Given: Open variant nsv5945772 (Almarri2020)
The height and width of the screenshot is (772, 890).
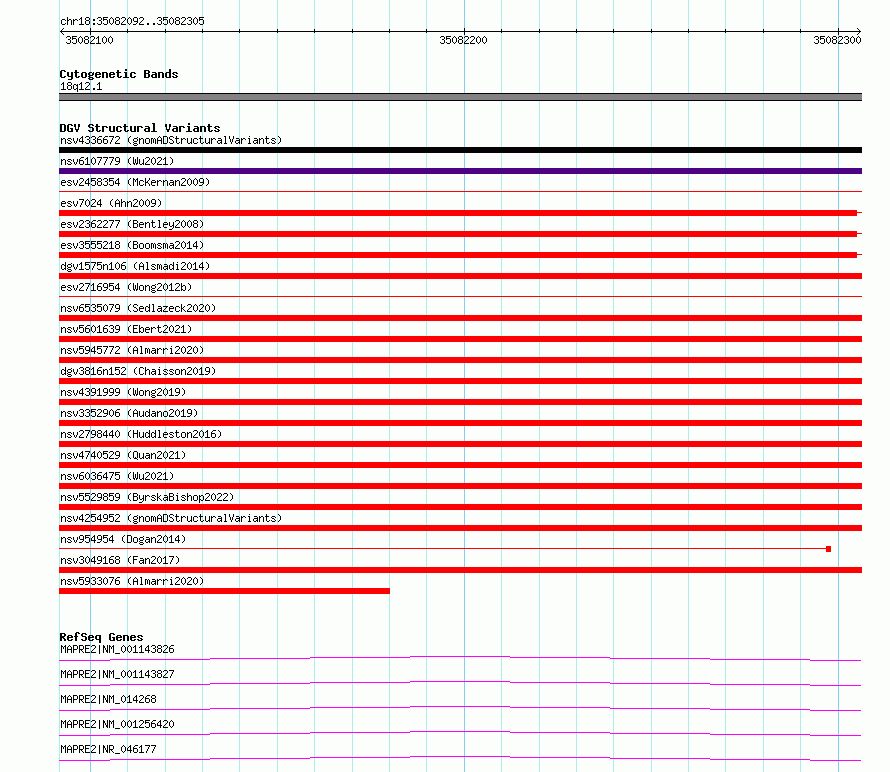Looking at the screenshot, I should click(x=132, y=350).
